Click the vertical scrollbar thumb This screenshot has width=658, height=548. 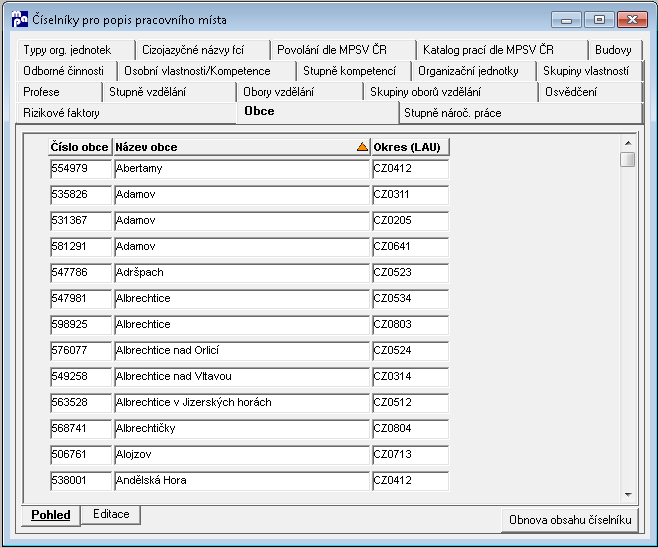point(628,159)
